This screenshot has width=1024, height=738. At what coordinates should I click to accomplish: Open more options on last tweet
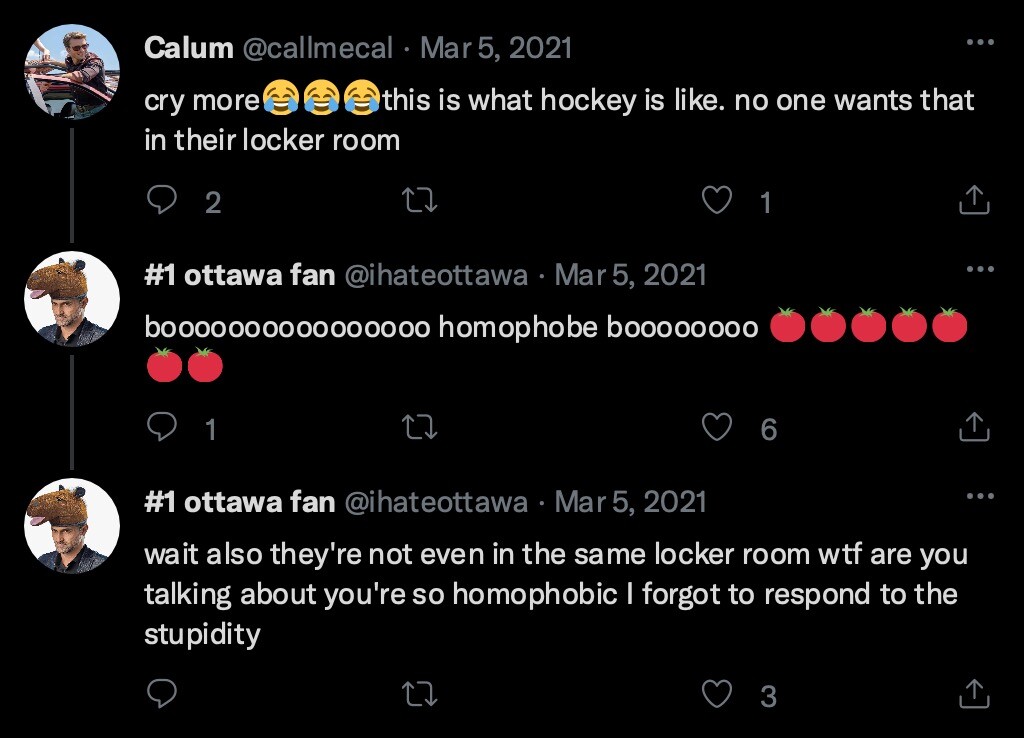[980, 496]
